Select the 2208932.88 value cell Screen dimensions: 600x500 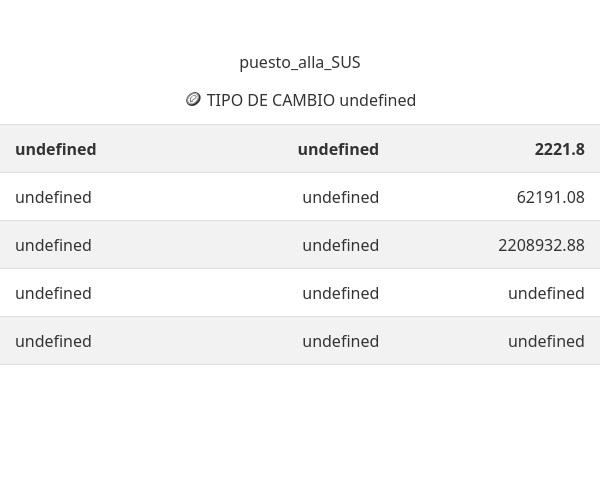[x=541, y=245]
